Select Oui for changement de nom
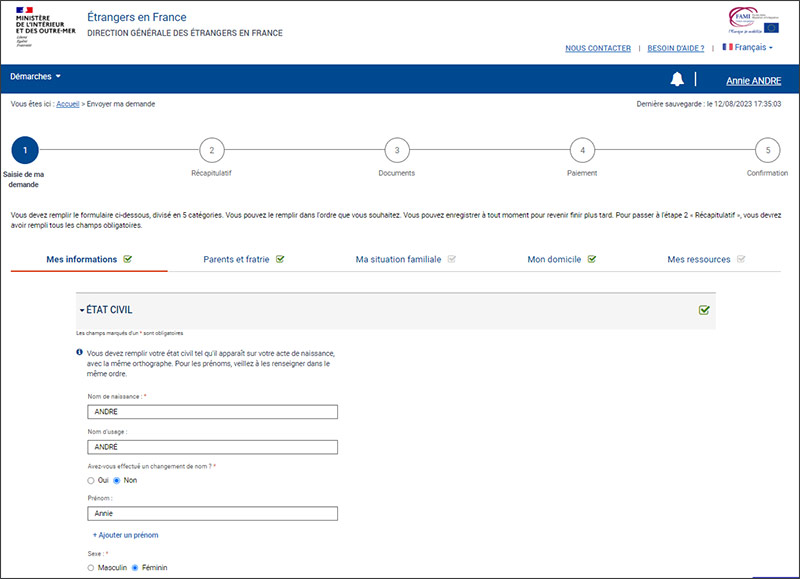 point(91,480)
